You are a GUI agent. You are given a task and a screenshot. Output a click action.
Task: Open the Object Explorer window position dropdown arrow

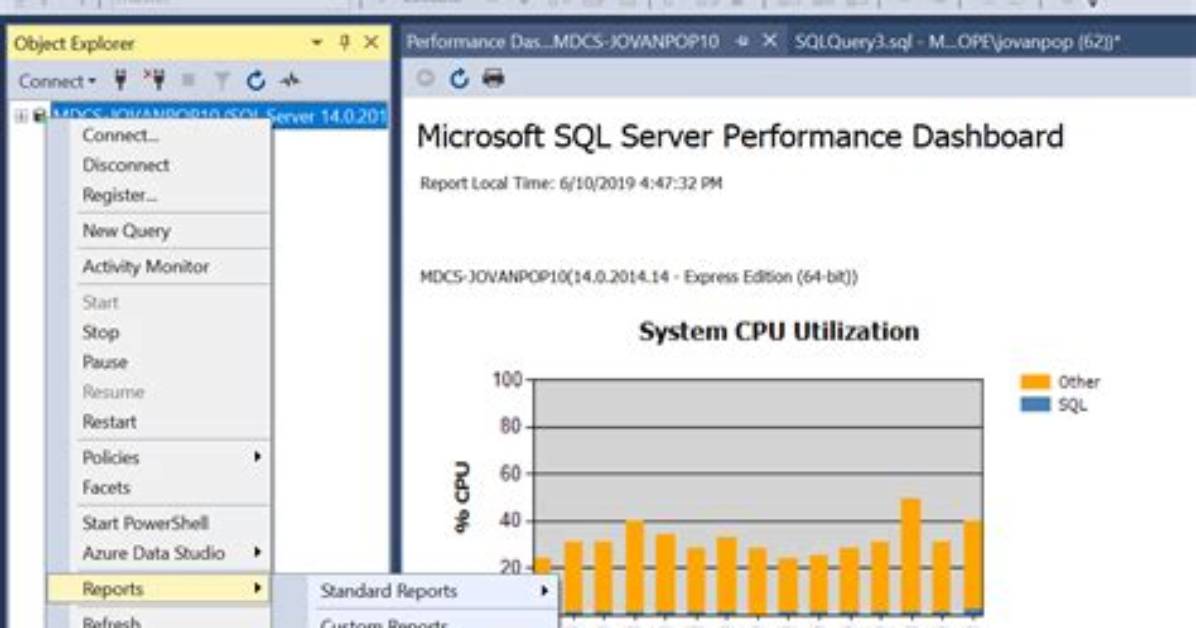tap(317, 43)
